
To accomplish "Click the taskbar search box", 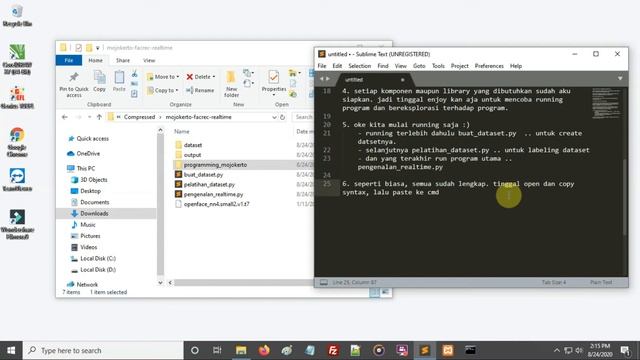I will point(104,350).
